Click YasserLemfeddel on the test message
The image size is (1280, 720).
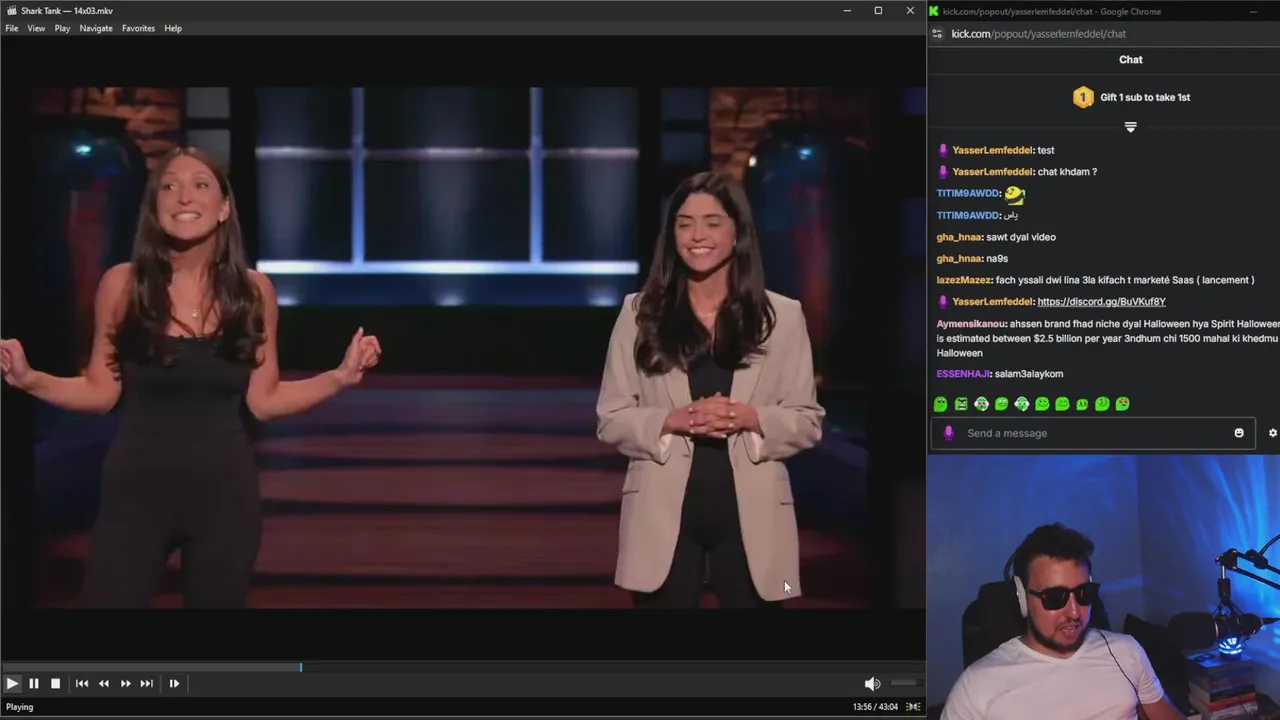point(992,150)
